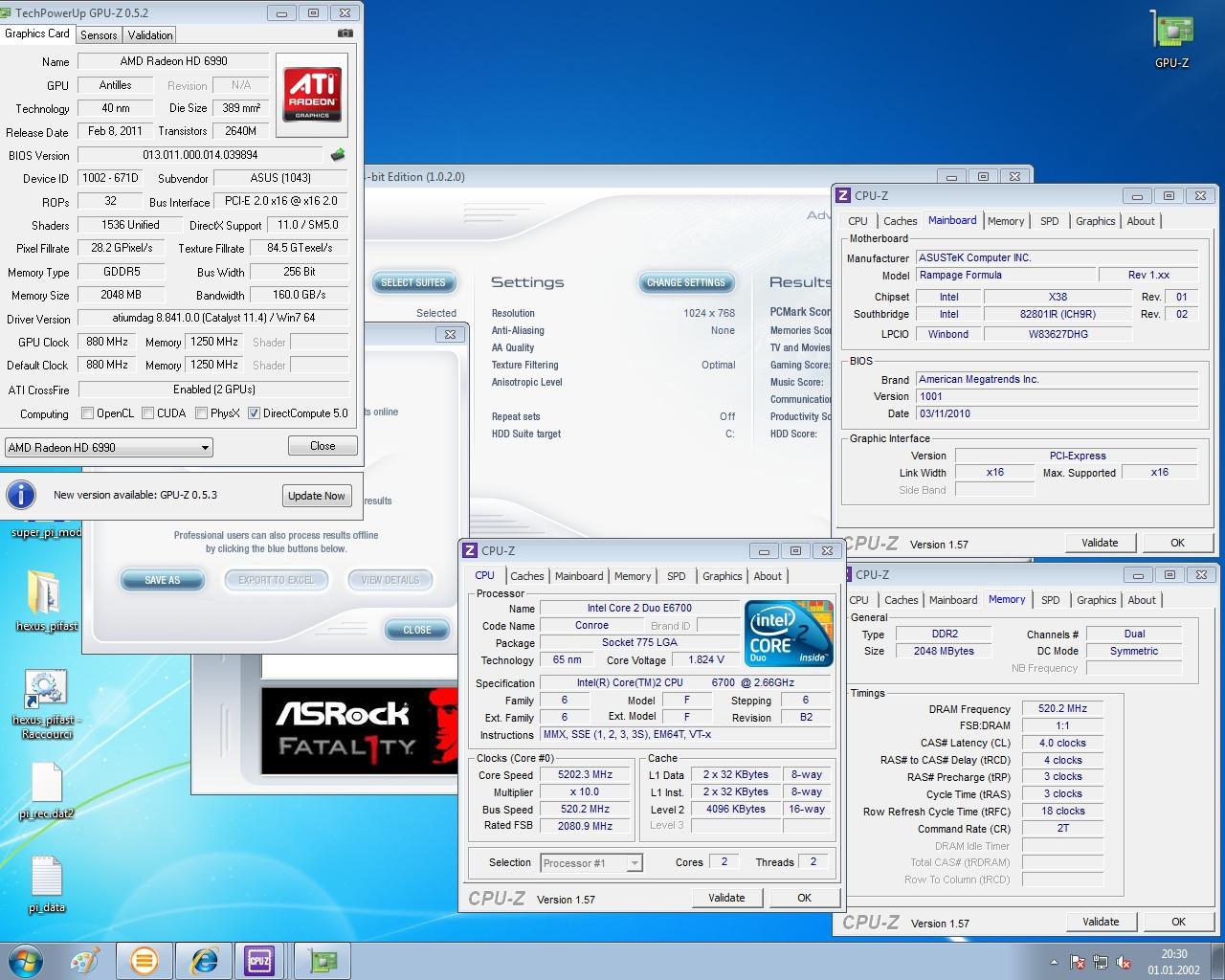This screenshot has width=1225, height=980.
Task: Click the BIOS save chip icon in GPU-Z
Action: coord(338,154)
